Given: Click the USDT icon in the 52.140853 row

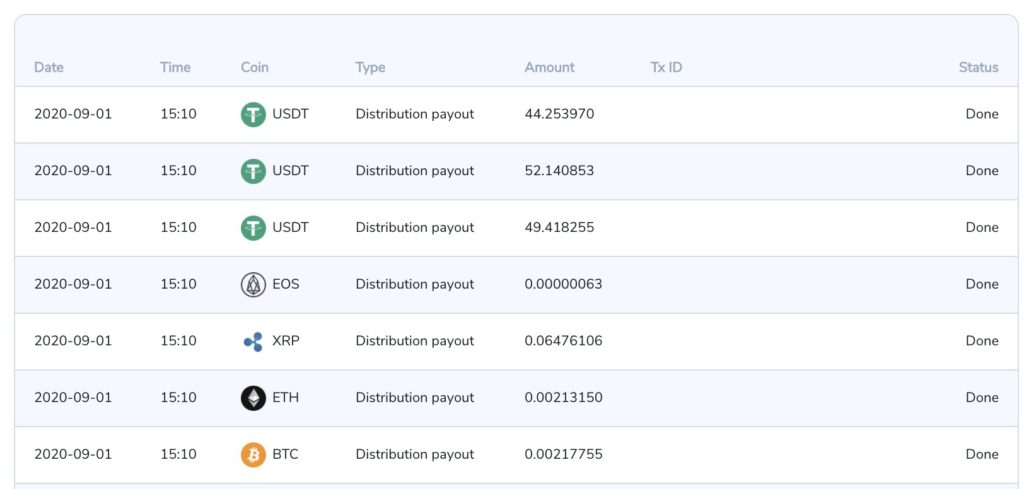Looking at the screenshot, I should (253, 171).
